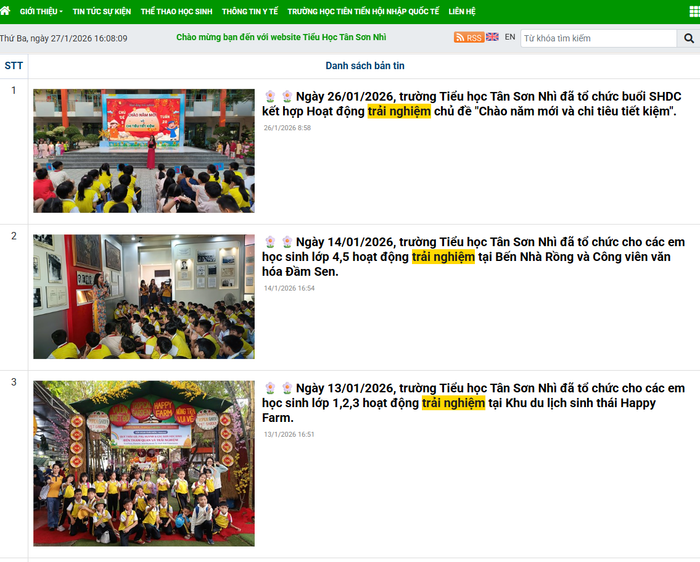
Task: Click the Danh sách bản tin header
Action: click(365, 66)
